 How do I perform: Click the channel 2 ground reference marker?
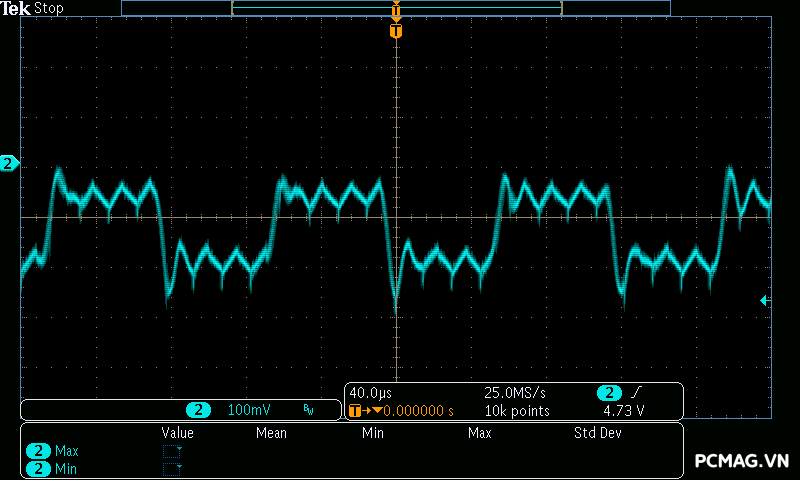[9, 164]
